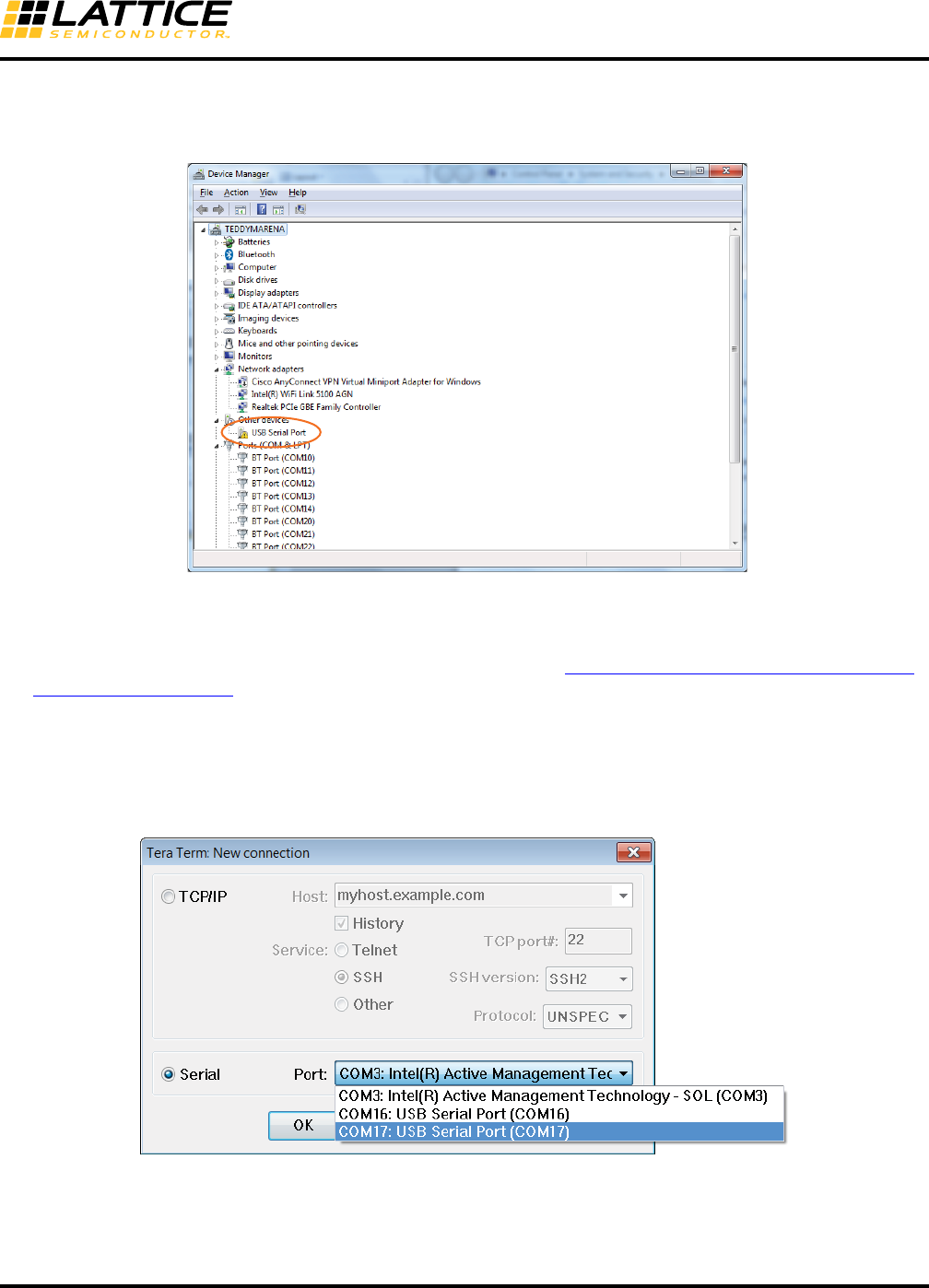Click the Realtek PCIe GBE adapter icon
The width and height of the screenshot is (929, 1288).
coord(243,406)
